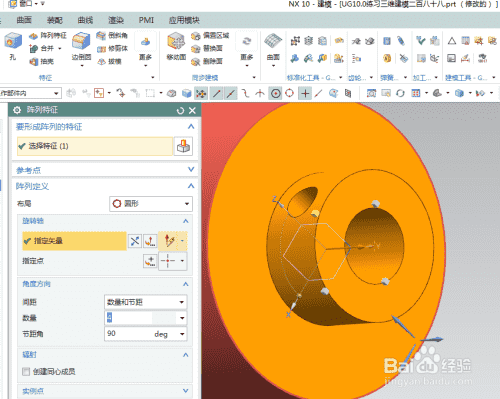
Task: Toggle the end point snap icon
Action: pyautogui.click(x=217, y=93)
